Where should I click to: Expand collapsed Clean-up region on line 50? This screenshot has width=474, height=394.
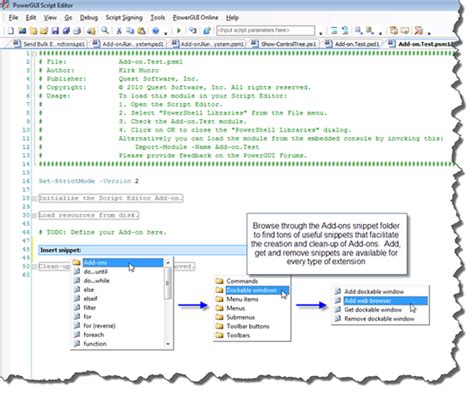point(34,267)
